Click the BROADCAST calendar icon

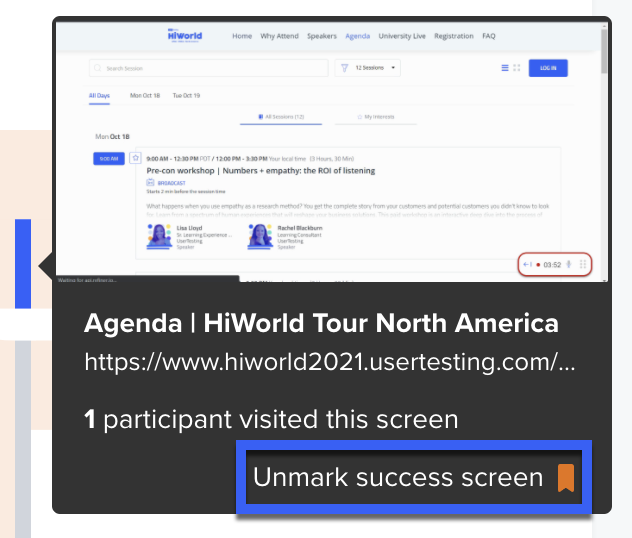tap(150, 183)
